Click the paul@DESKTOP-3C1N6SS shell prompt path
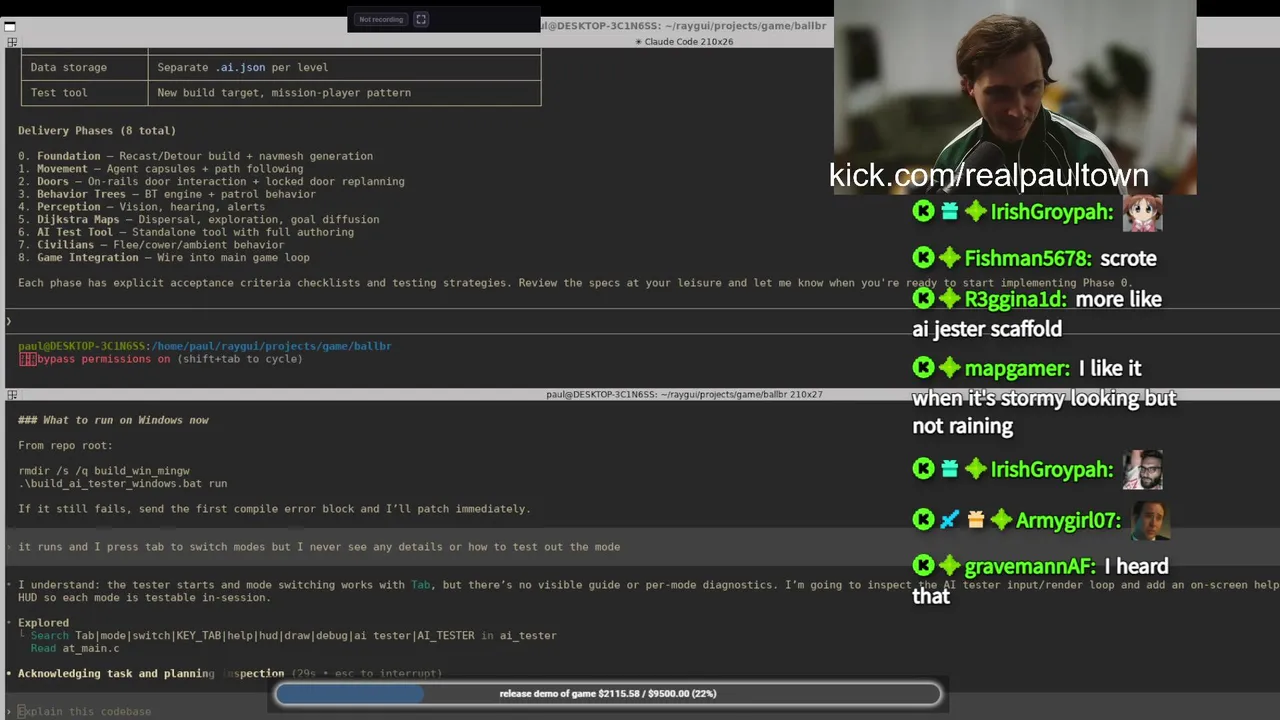Image resolution: width=1280 pixels, height=720 pixels. (205, 346)
